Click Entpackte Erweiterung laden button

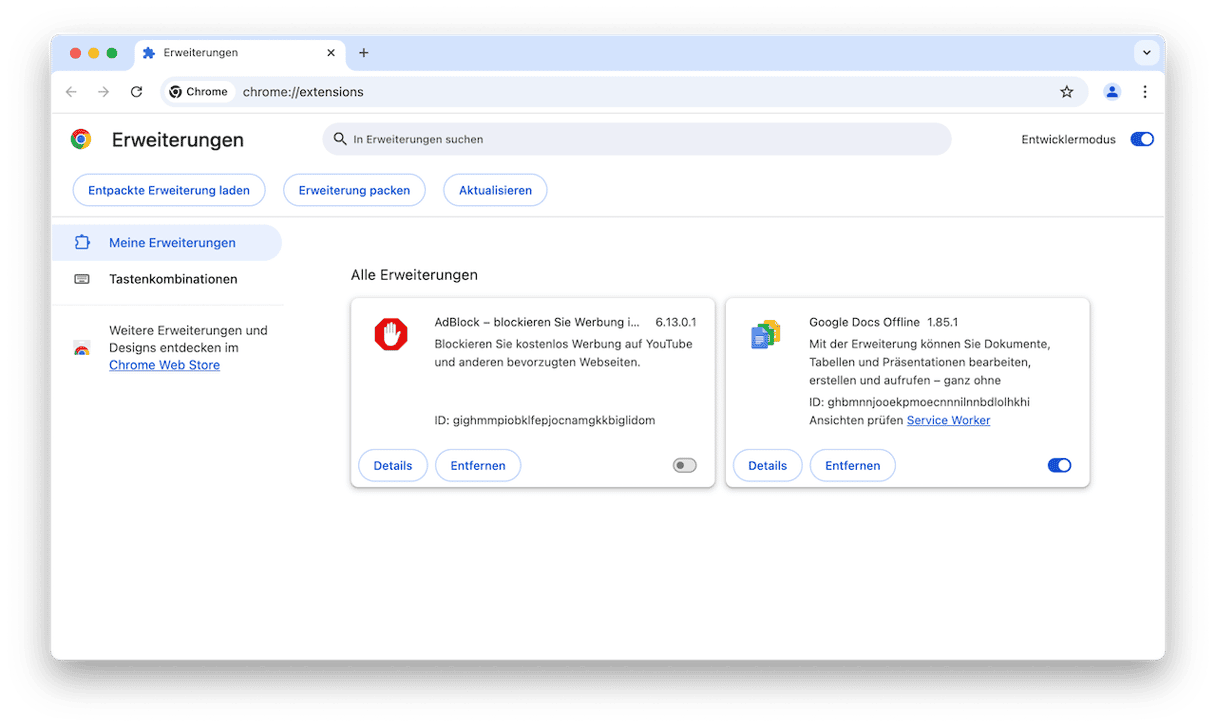tap(169, 190)
